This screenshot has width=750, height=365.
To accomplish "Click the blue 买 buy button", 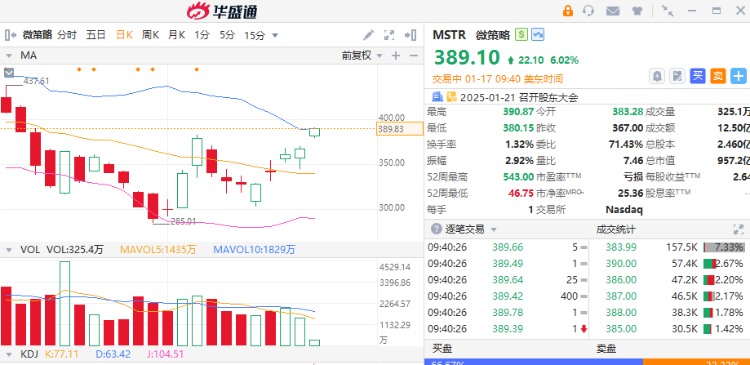I will point(698,76).
